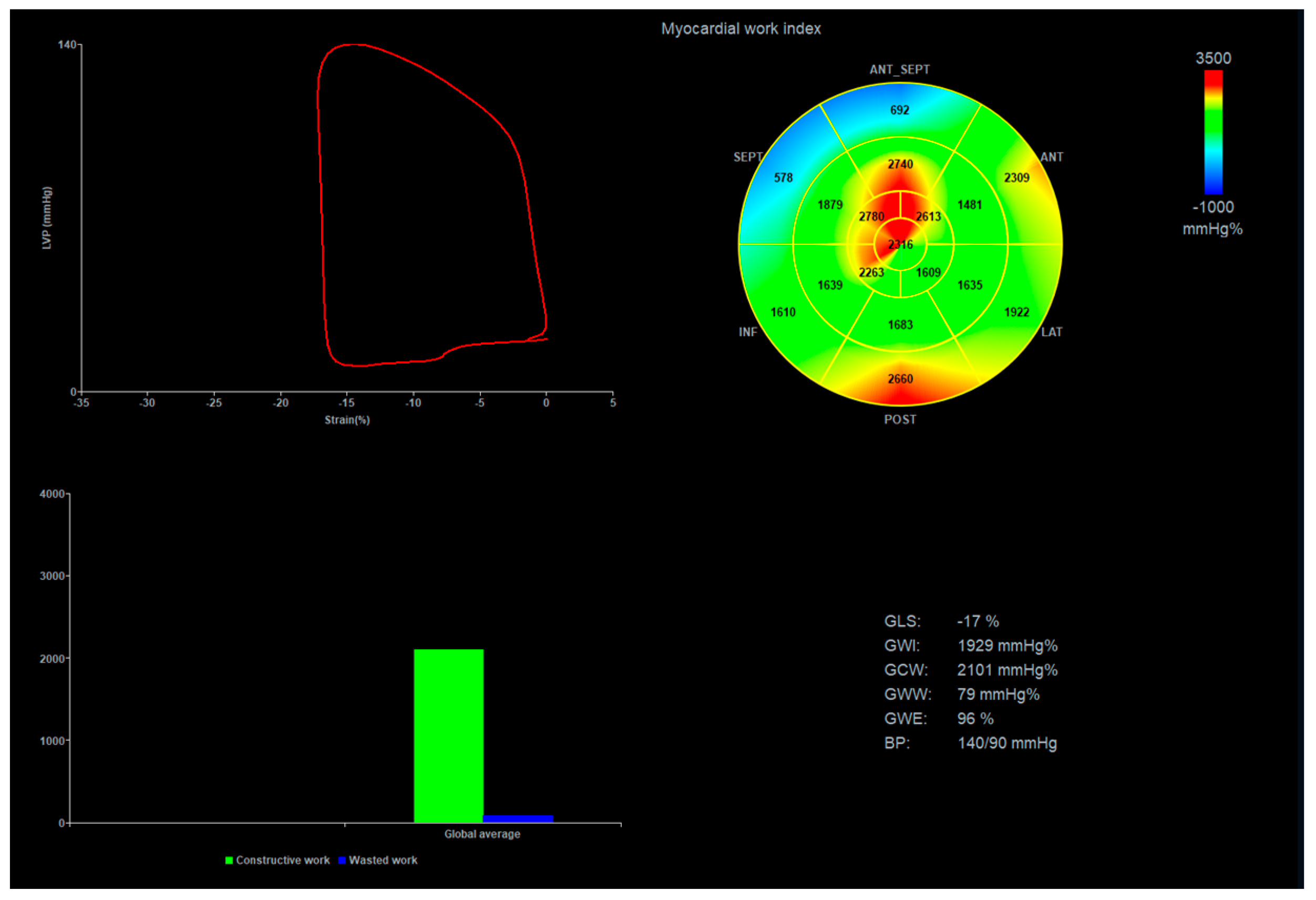This screenshot has width=1316, height=900.
Task: Click the inferior basal segment 1610
Action: [783, 312]
